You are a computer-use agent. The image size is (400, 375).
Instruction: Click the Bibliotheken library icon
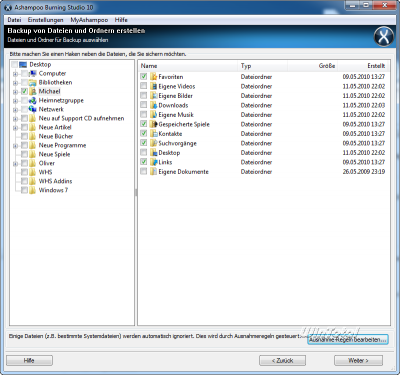pyautogui.click(x=32, y=83)
